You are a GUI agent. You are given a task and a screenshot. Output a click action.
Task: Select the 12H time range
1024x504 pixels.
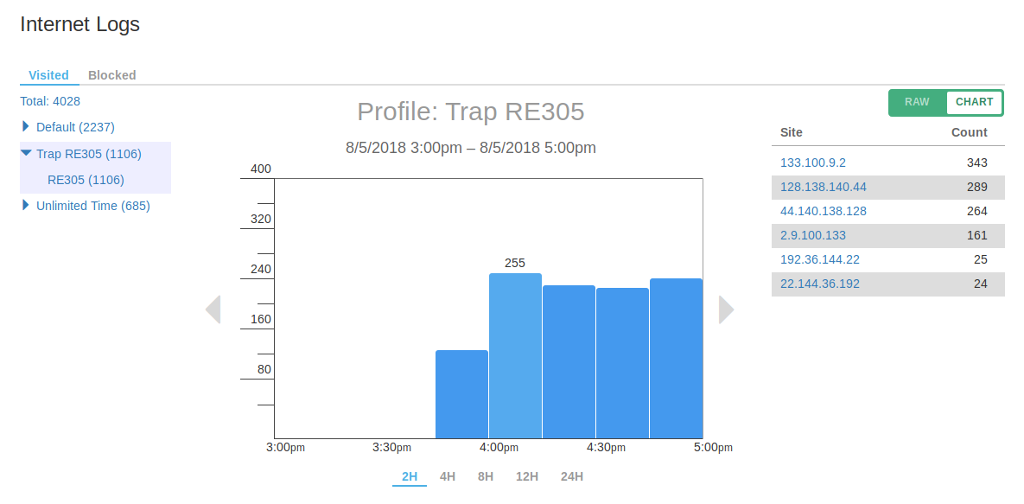527,477
